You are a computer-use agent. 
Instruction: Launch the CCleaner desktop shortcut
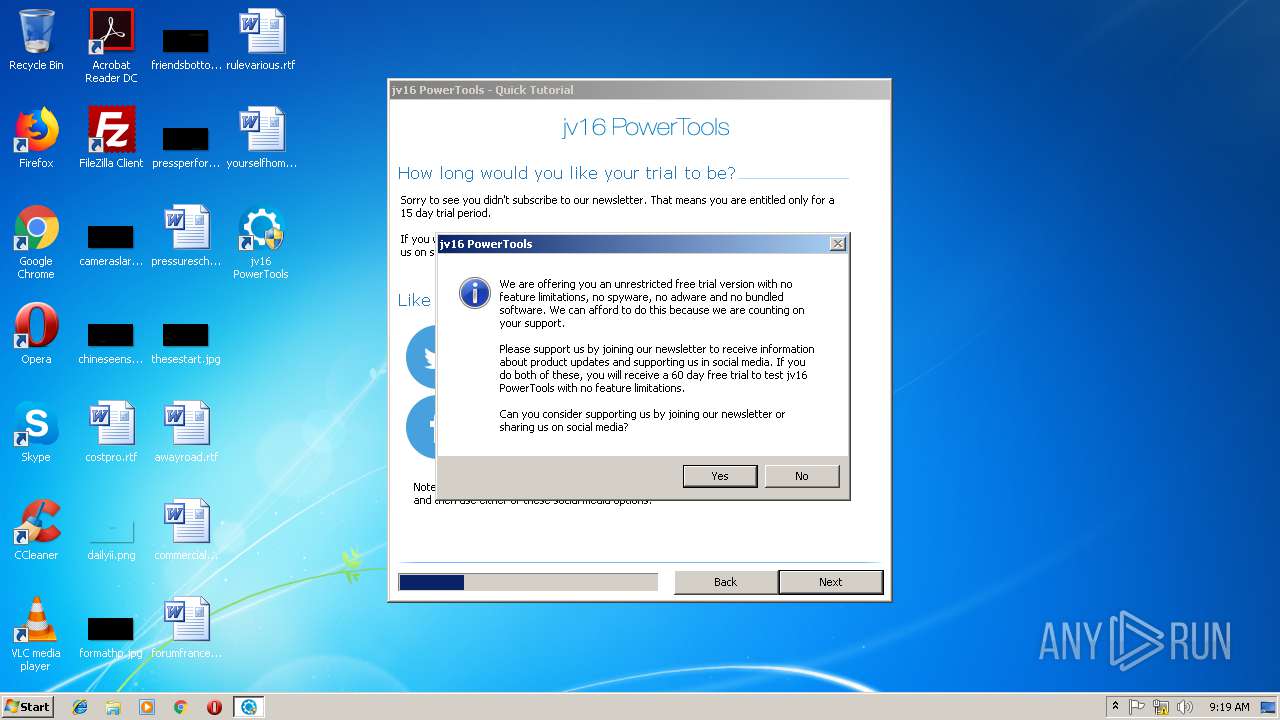[36, 530]
